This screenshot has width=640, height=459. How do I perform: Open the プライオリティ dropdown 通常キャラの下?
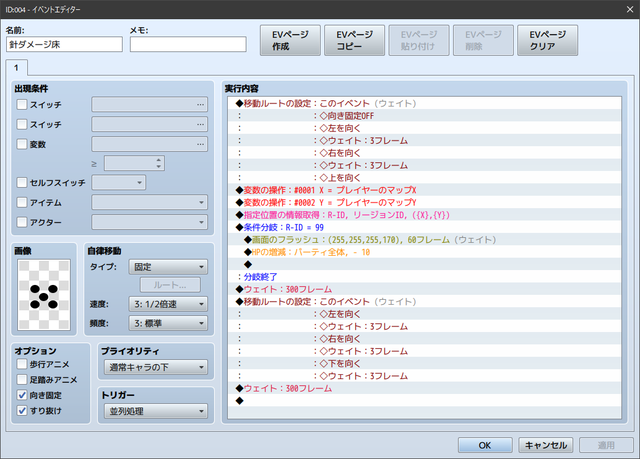[156, 367]
